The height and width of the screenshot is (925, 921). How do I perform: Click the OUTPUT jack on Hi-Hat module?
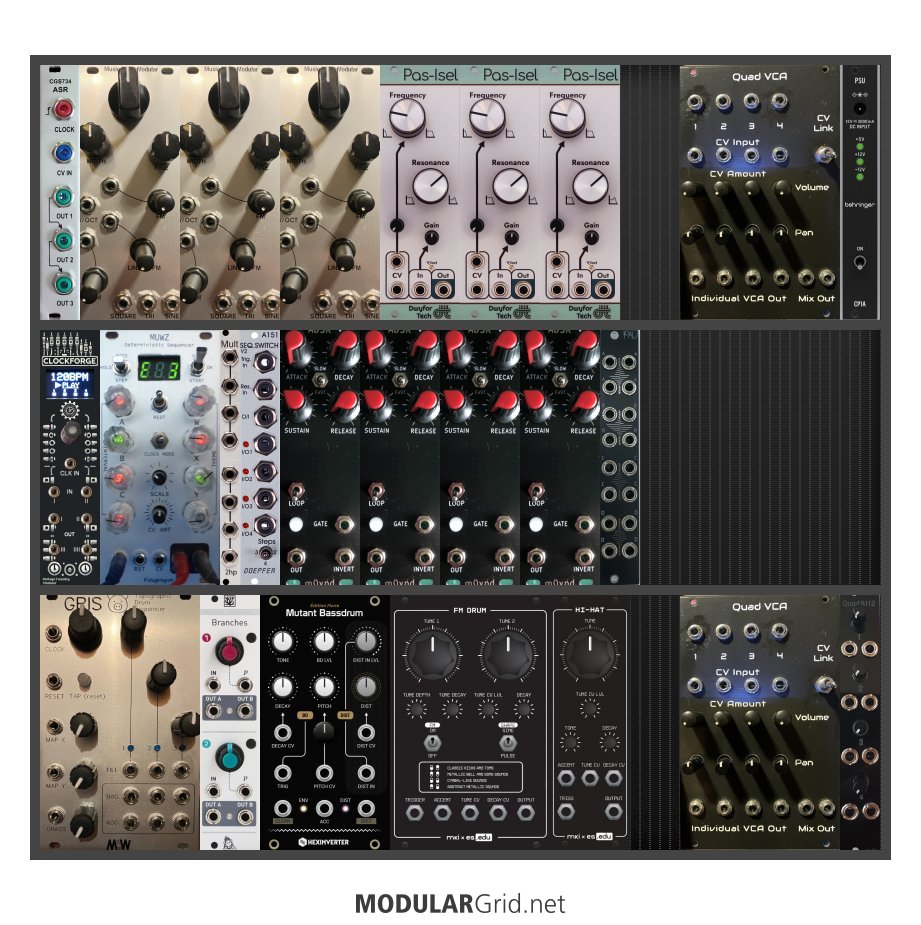(x=614, y=812)
